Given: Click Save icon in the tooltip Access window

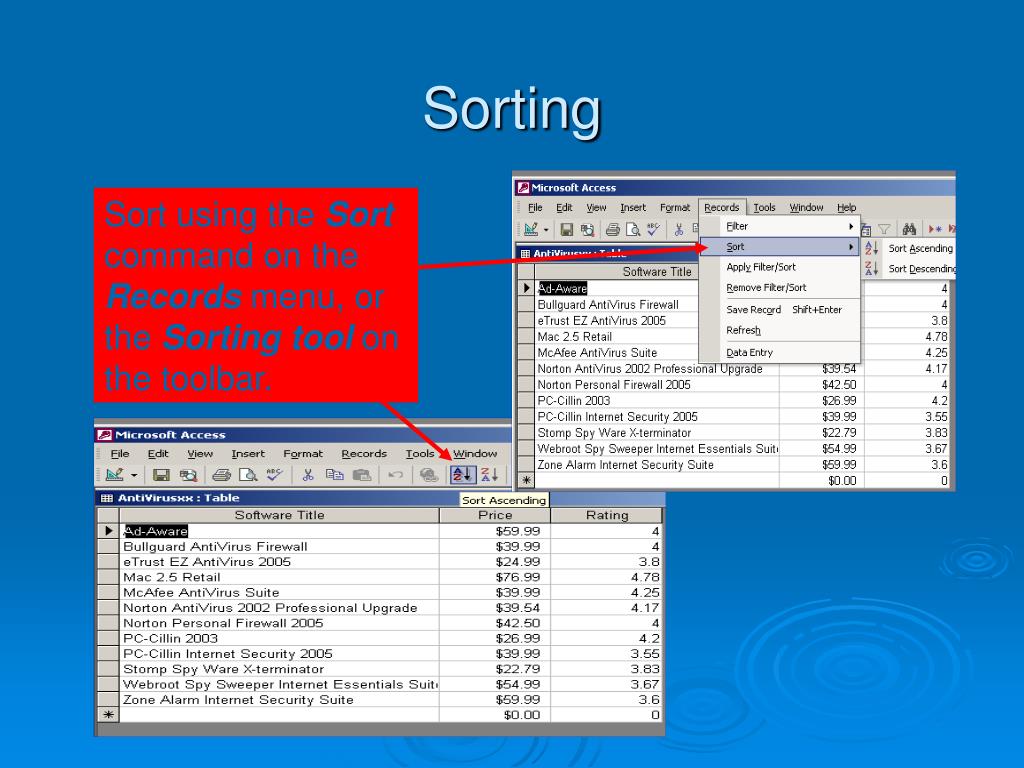Looking at the screenshot, I should tap(161, 475).
